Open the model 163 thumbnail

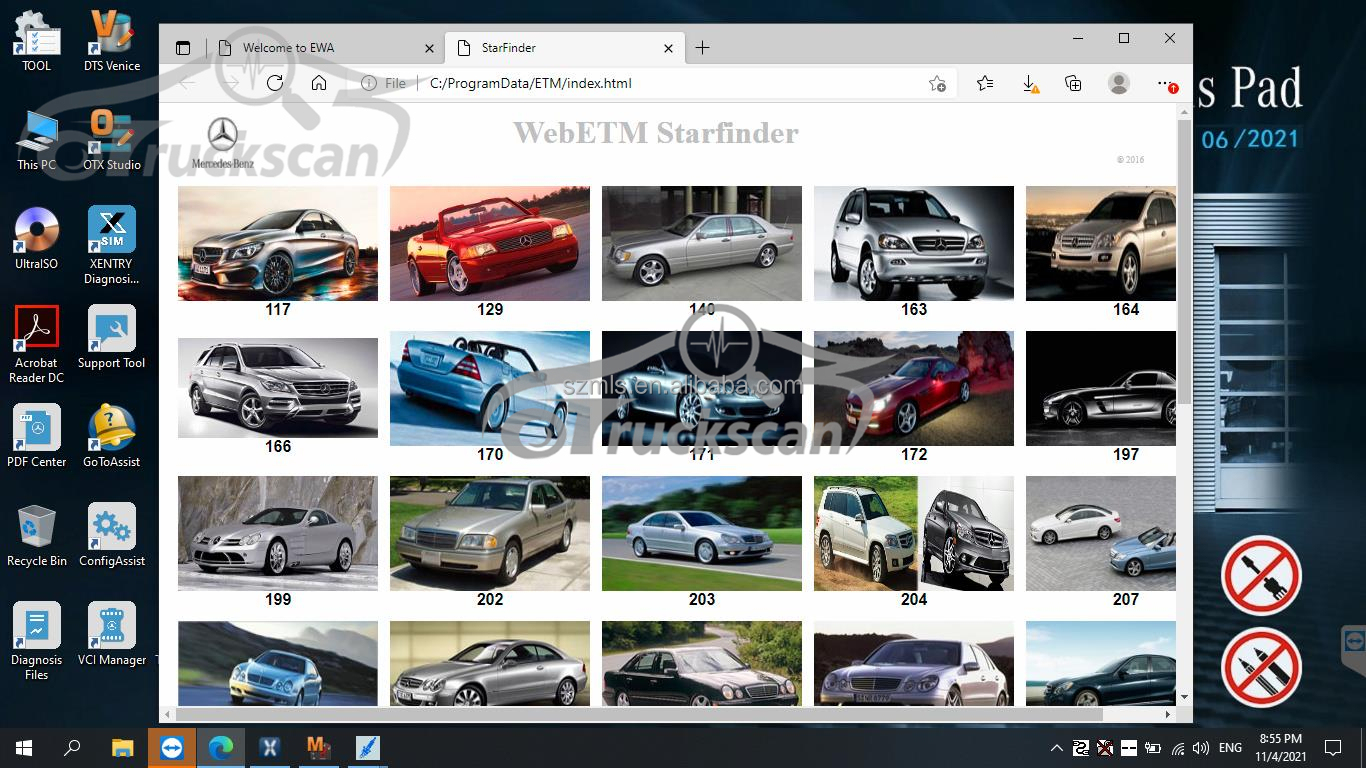tap(914, 243)
